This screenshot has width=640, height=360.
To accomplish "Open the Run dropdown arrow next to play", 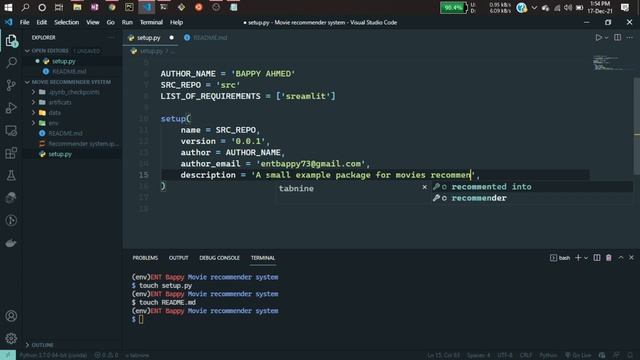I will click(607, 38).
